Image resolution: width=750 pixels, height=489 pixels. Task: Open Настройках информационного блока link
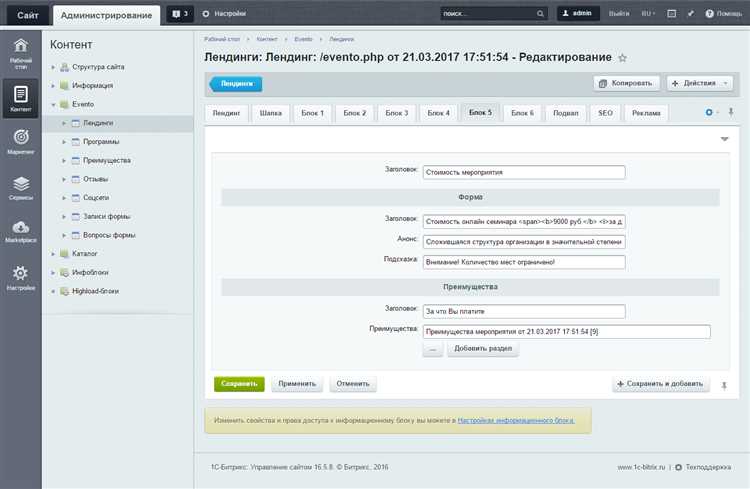516,420
